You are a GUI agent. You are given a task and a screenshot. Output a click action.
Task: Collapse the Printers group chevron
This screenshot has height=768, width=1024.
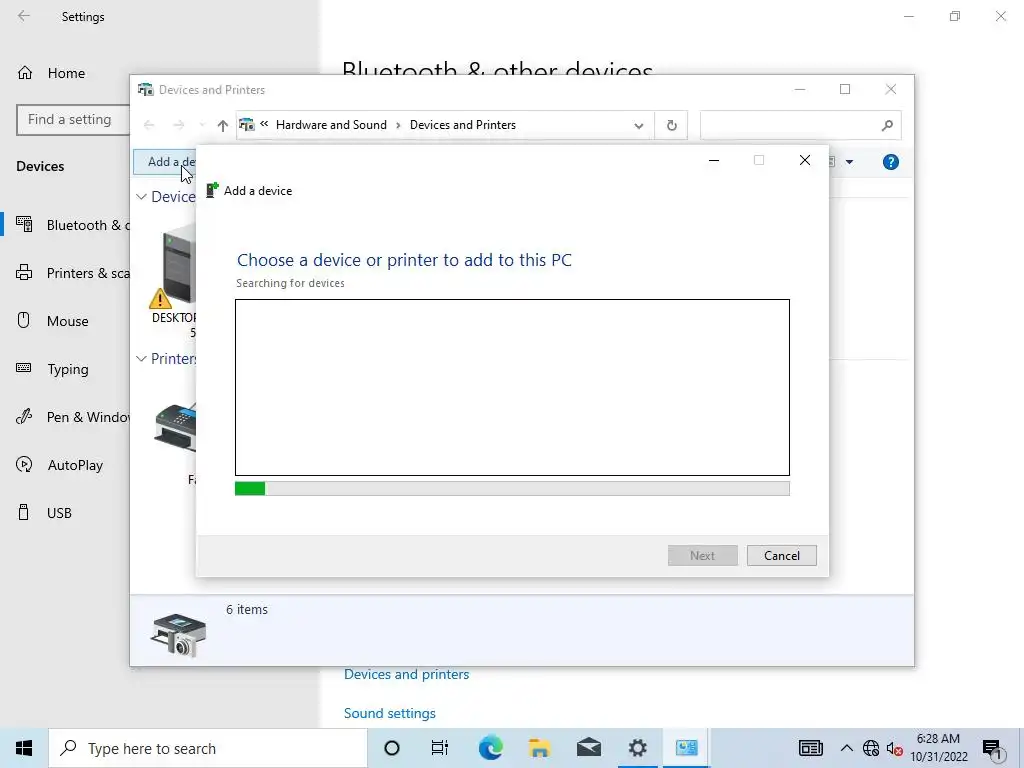click(141, 359)
